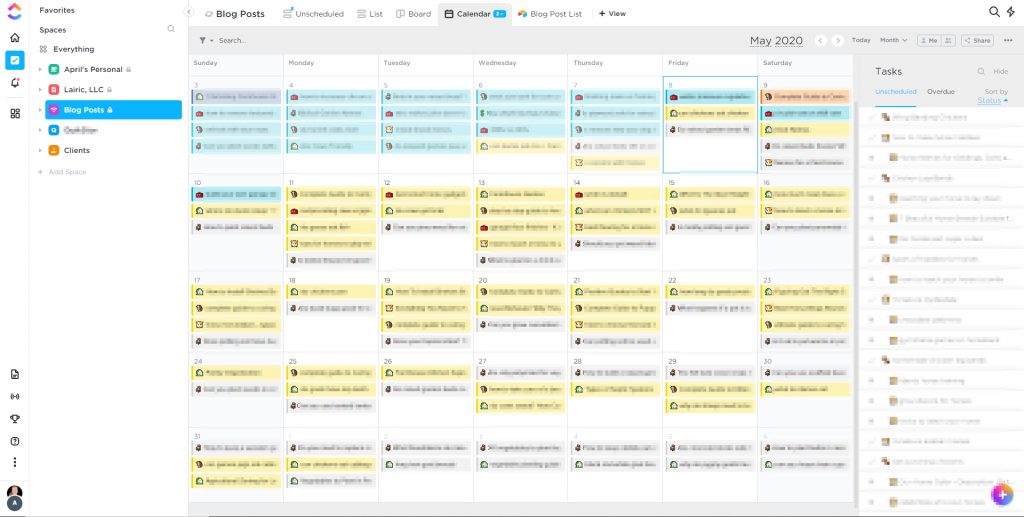This screenshot has width=1024, height=517.
Task: Go to next month arrow
Action: click(838, 40)
